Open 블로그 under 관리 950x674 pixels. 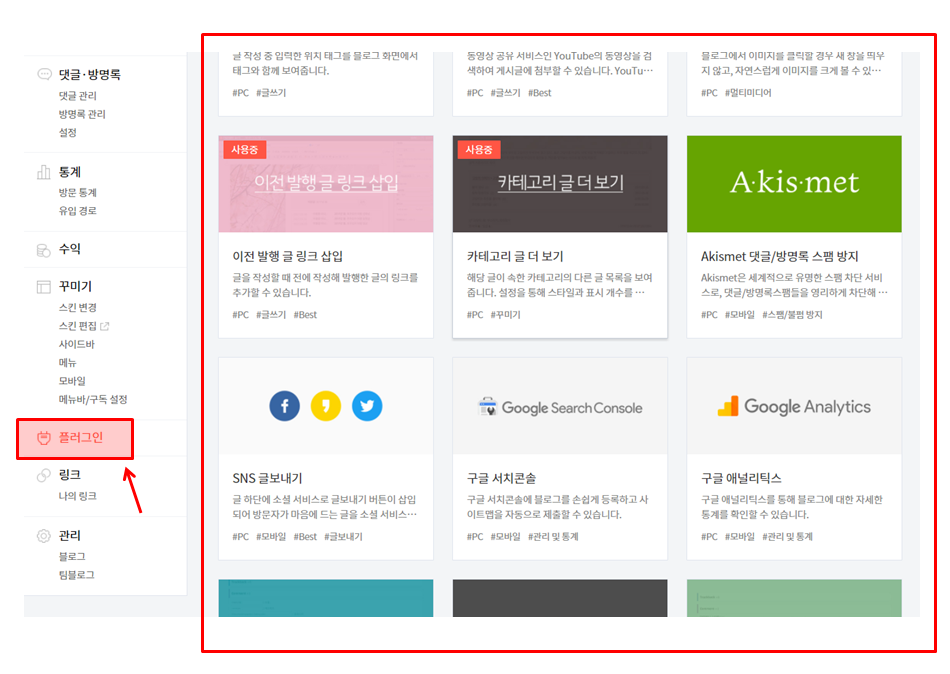pos(72,556)
